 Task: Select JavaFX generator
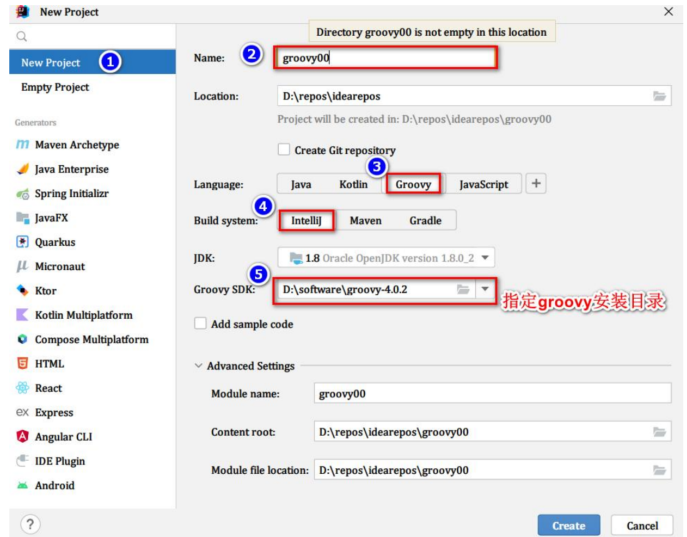pyautogui.click(x=42, y=218)
